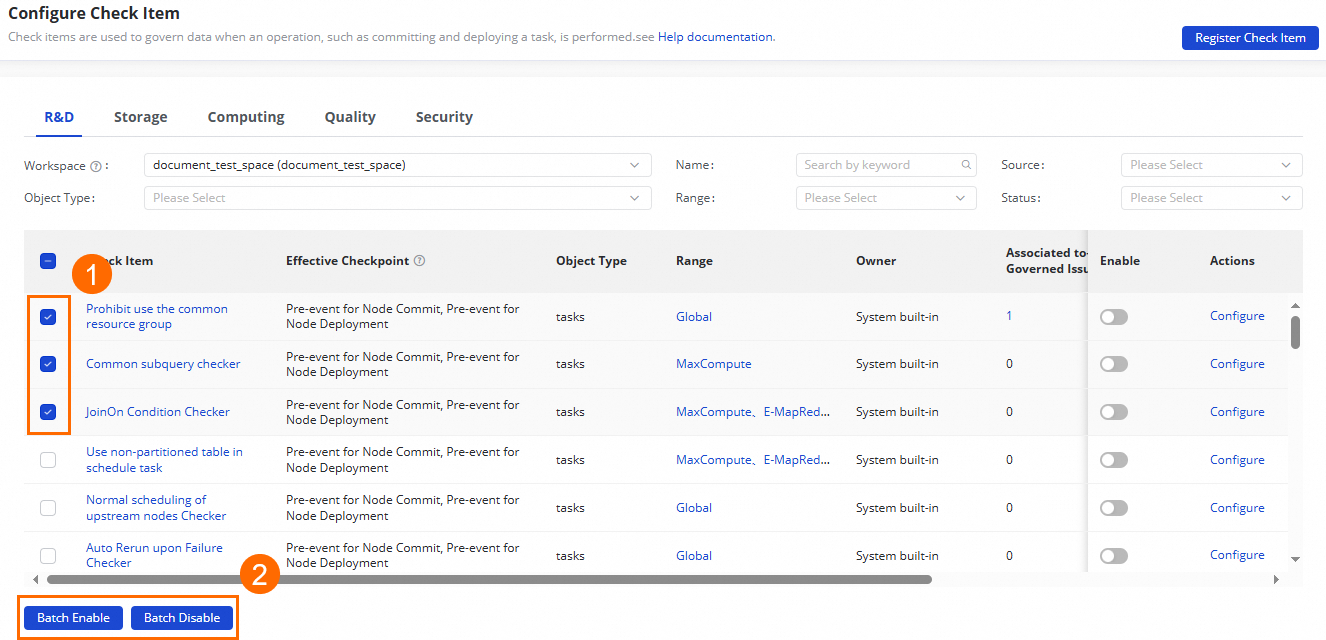
Task: Open the Workspace dropdown
Action: 398,165
